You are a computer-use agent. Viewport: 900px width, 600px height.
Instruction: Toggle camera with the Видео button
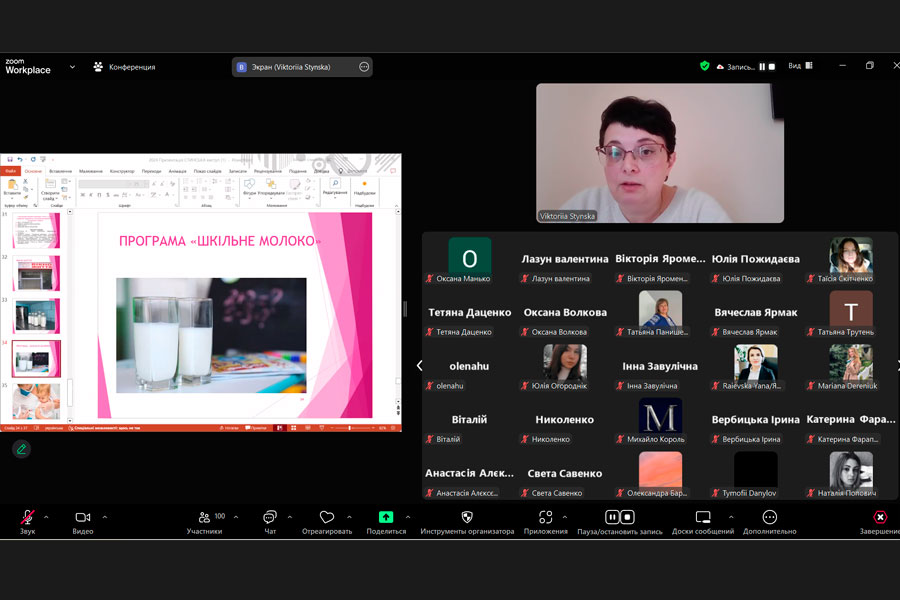(x=82, y=517)
